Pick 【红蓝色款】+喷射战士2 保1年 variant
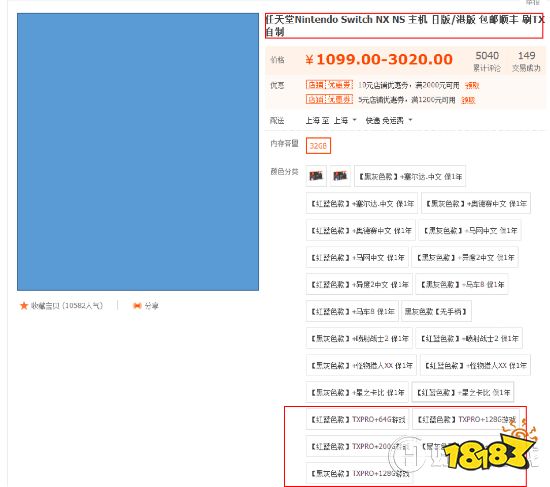Image resolution: width=550 pixels, height=487 pixels. 469,338
